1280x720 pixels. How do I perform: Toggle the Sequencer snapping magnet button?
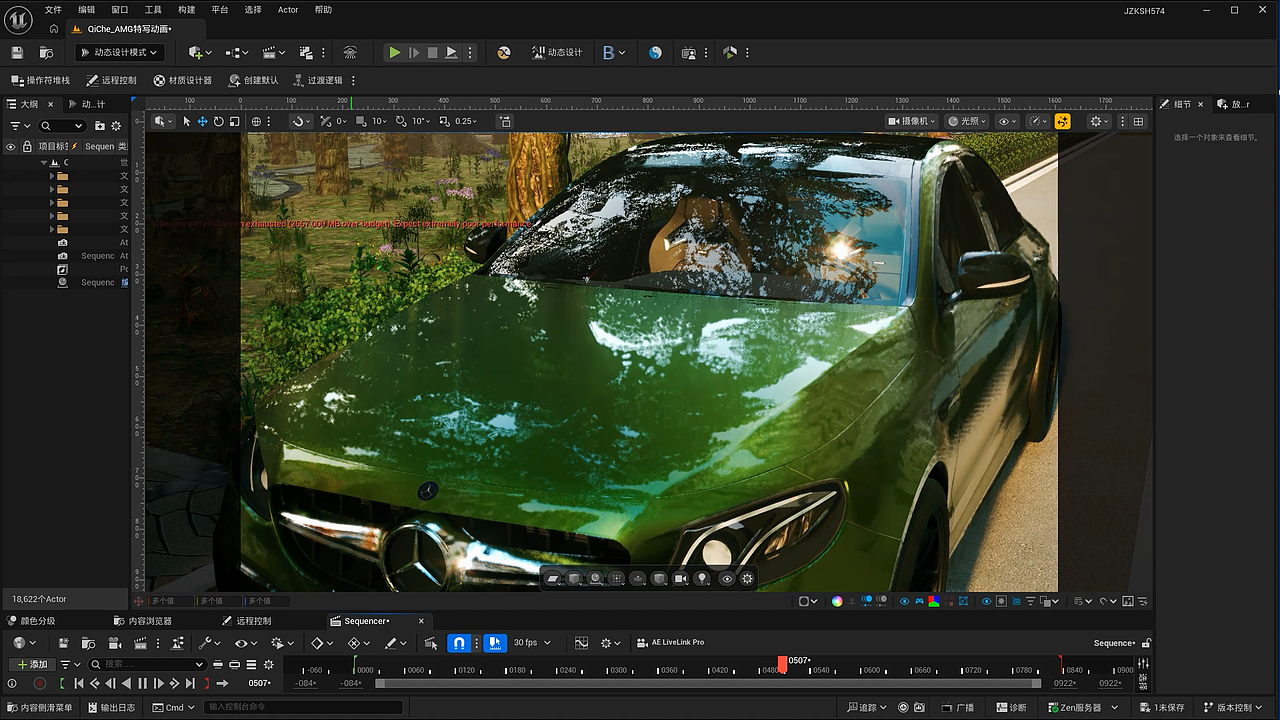click(459, 643)
